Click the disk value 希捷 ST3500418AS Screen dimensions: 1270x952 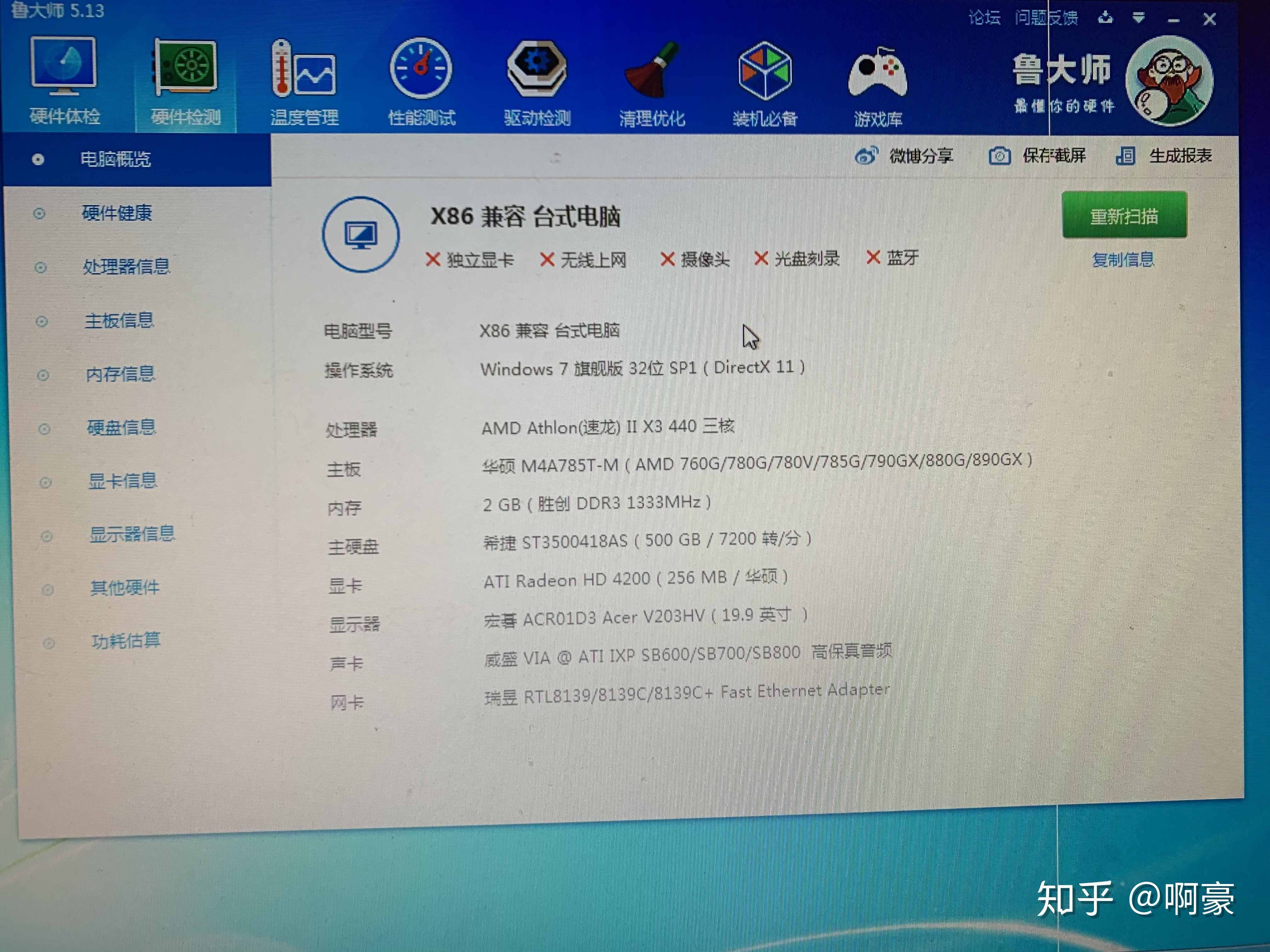(647, 540)
